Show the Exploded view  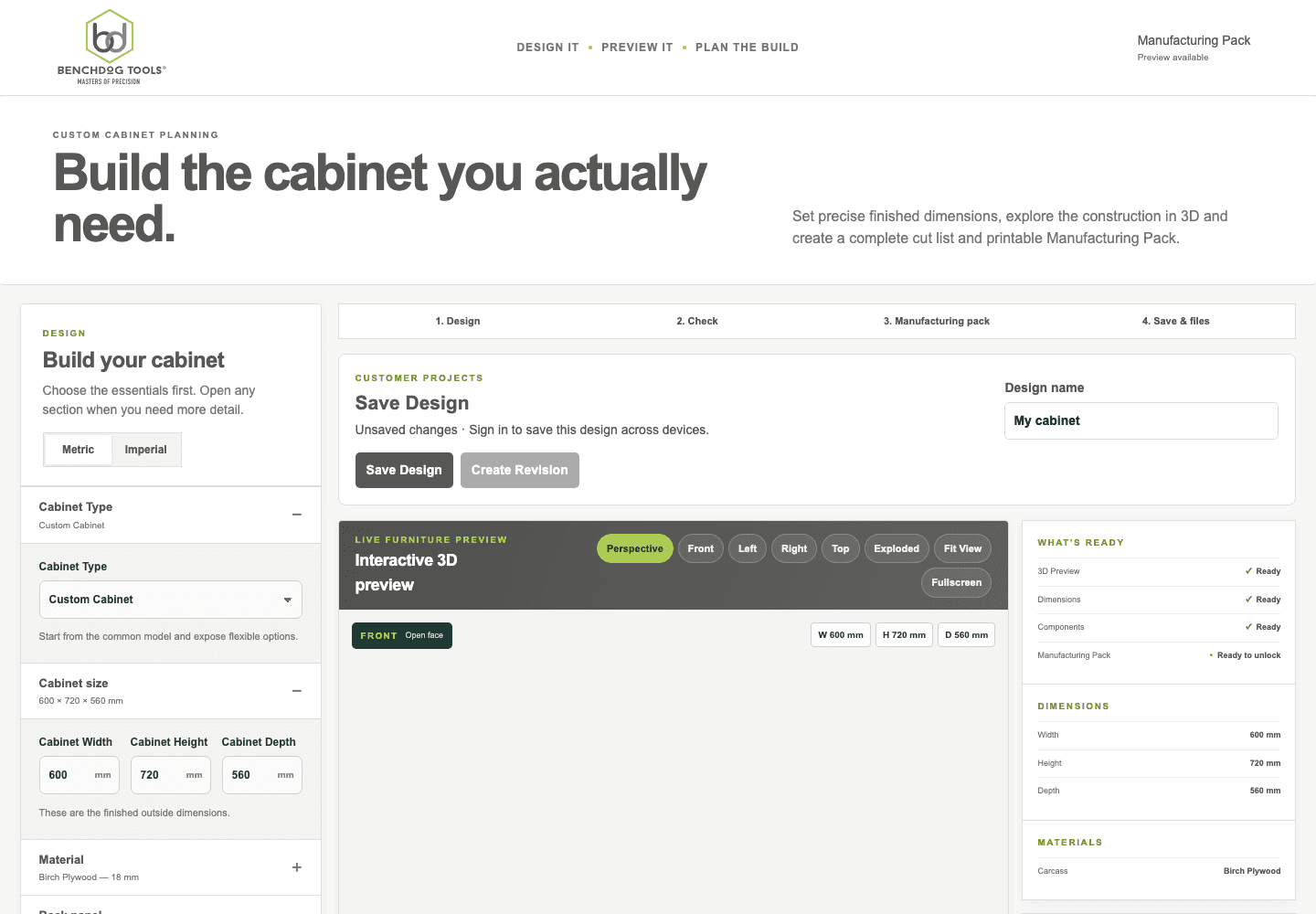coord(897,548)
